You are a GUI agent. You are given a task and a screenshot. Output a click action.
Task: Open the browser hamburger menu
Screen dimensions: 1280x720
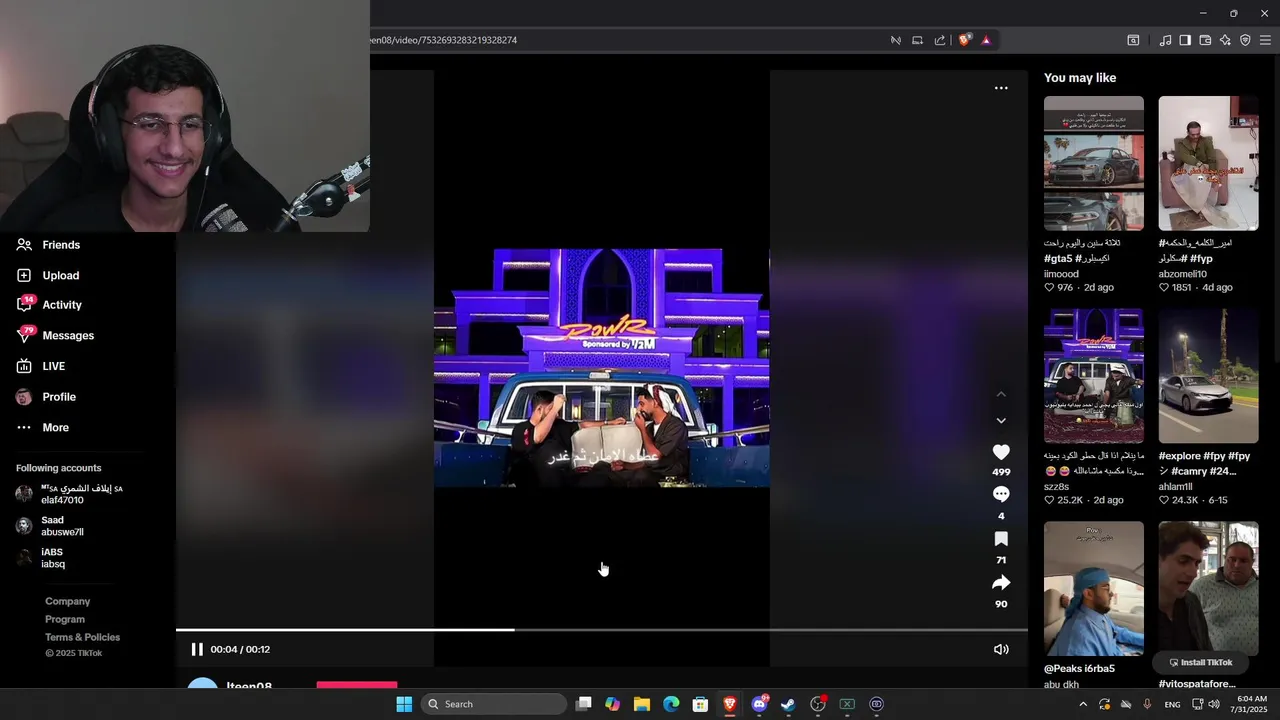click(x=1265, y=40)
